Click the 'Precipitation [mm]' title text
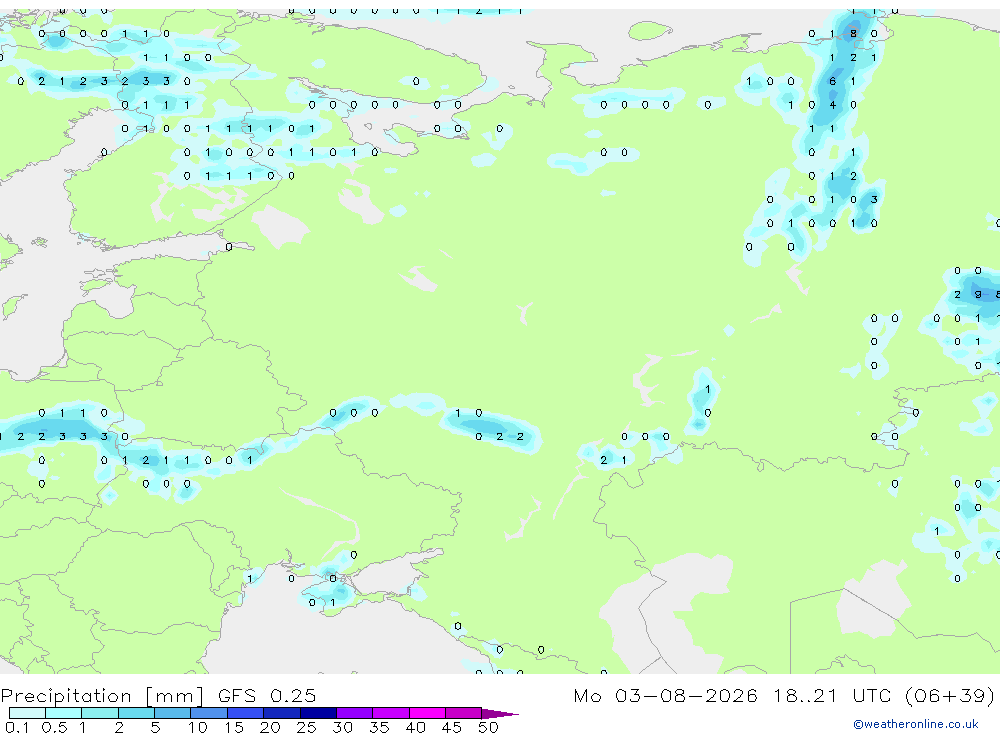The height and width of the screenshot is (733, 1000). [x=102, y=696]
